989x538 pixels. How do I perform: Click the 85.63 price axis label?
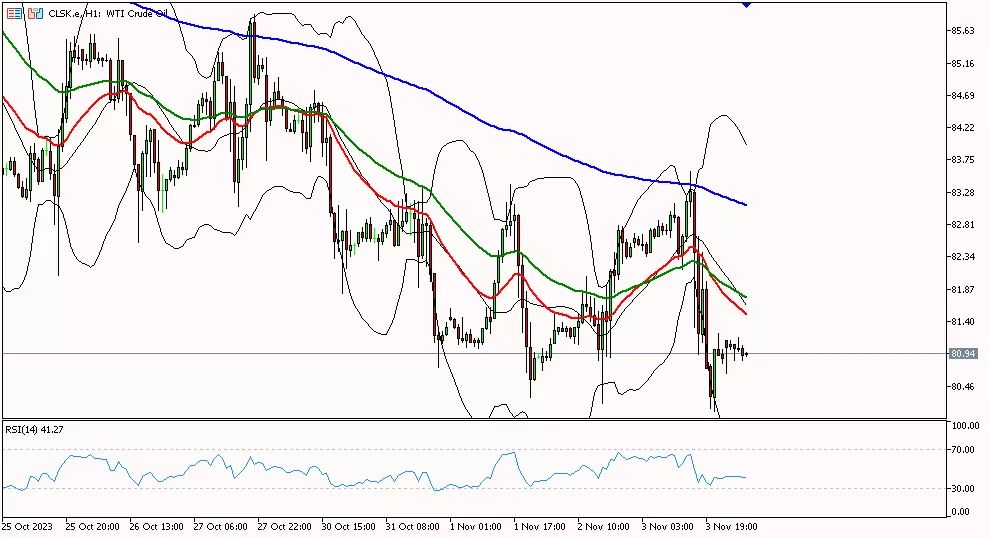tap(963, 31)
